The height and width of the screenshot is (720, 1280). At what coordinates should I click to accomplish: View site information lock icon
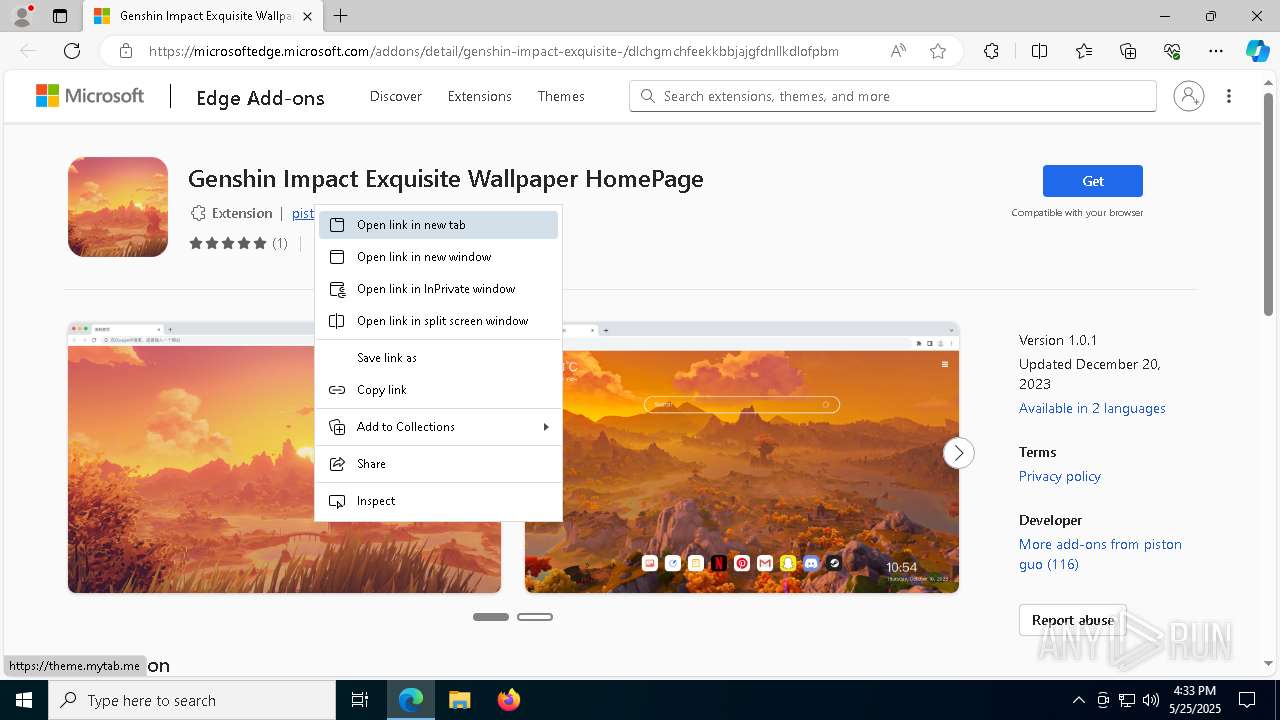click(x=126, y=51)
